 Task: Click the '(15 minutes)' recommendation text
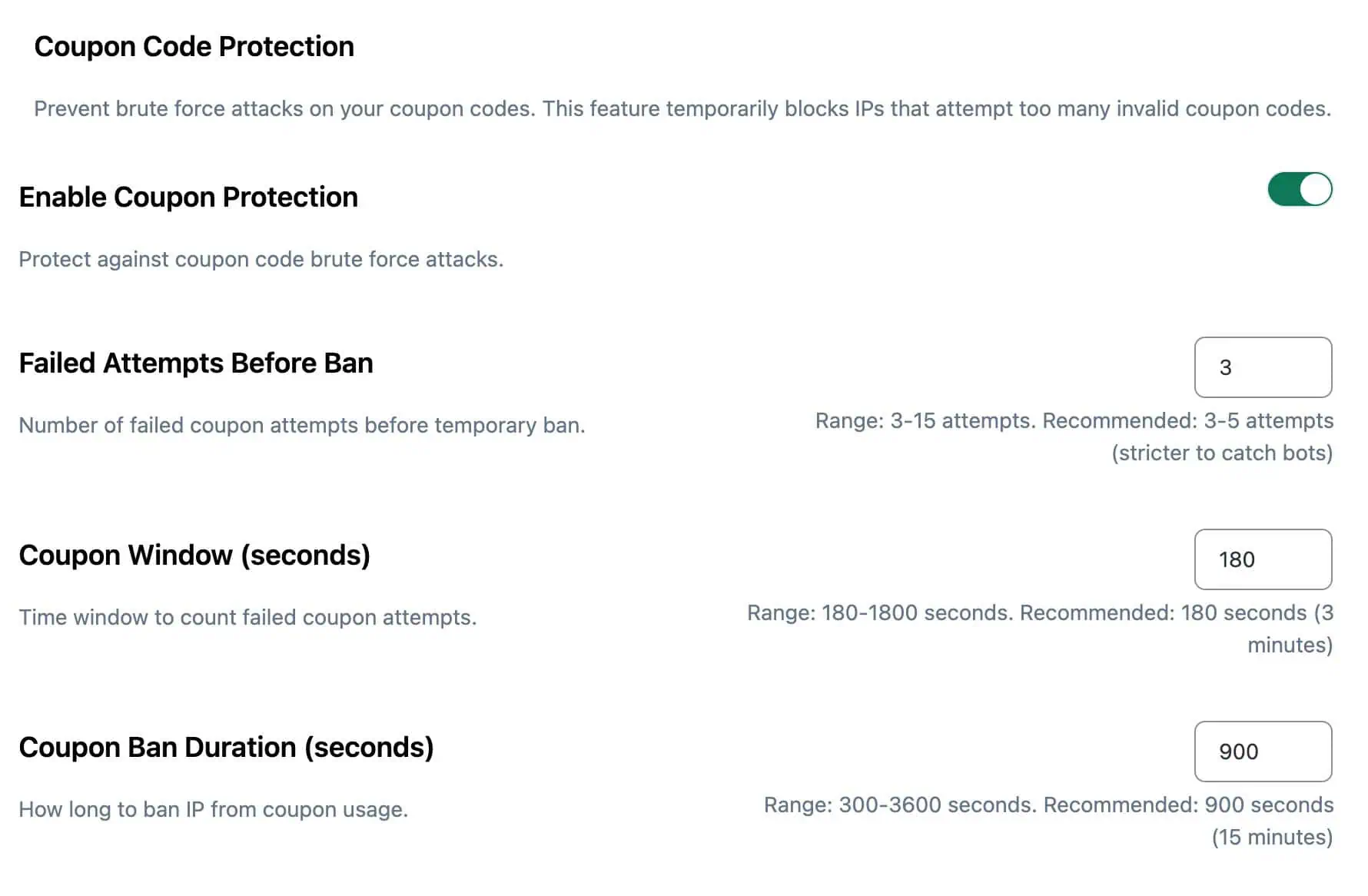coord(1272,838)
